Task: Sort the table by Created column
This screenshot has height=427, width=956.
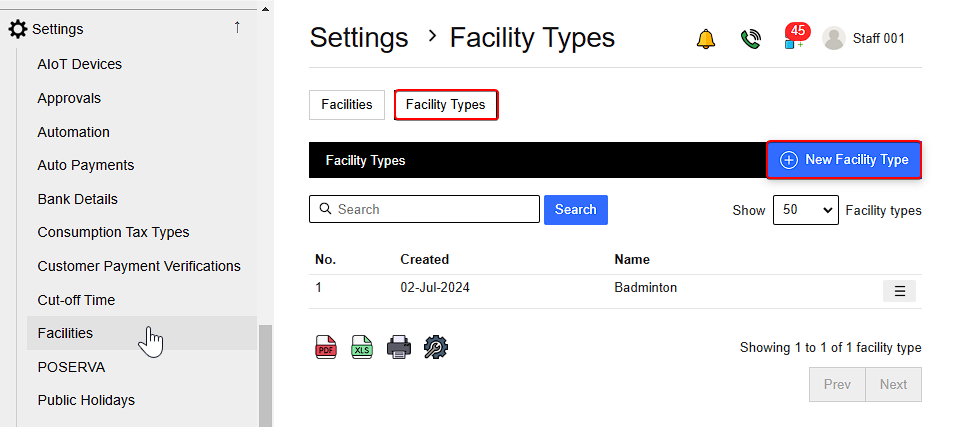Action: tap(424, 259)
